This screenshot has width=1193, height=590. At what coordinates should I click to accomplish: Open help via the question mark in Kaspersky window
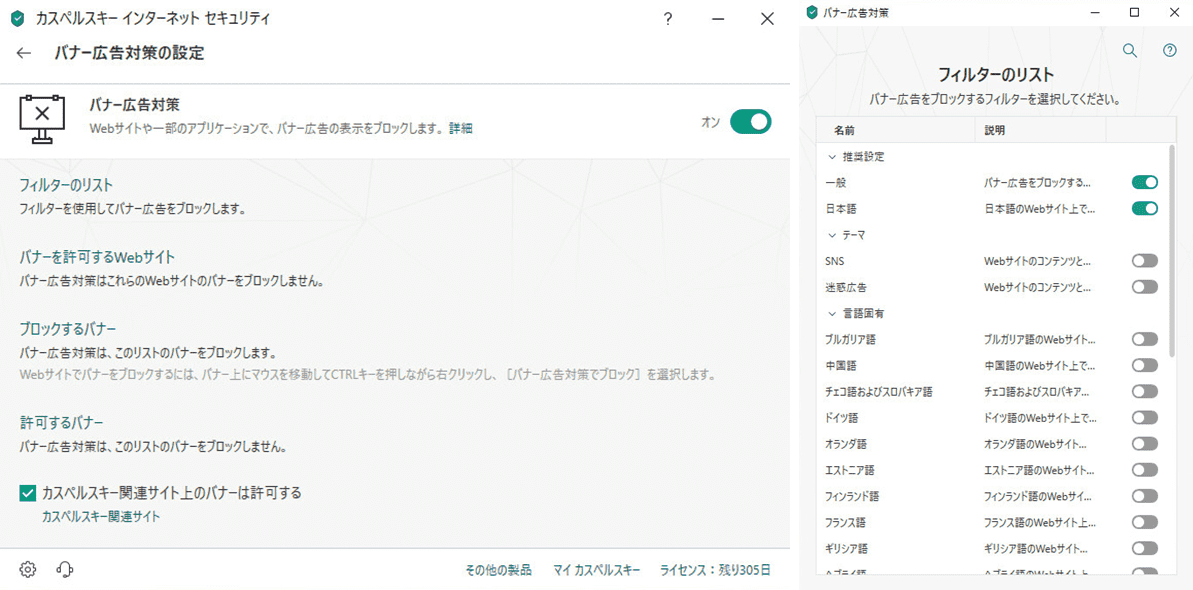point(668,19)
